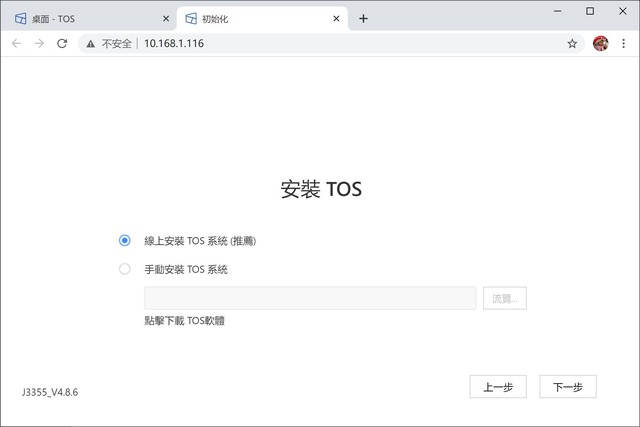Viewport: 640px width, 427px height.
Task: Click the 流覽... browse button
Action: click(504, 298)
